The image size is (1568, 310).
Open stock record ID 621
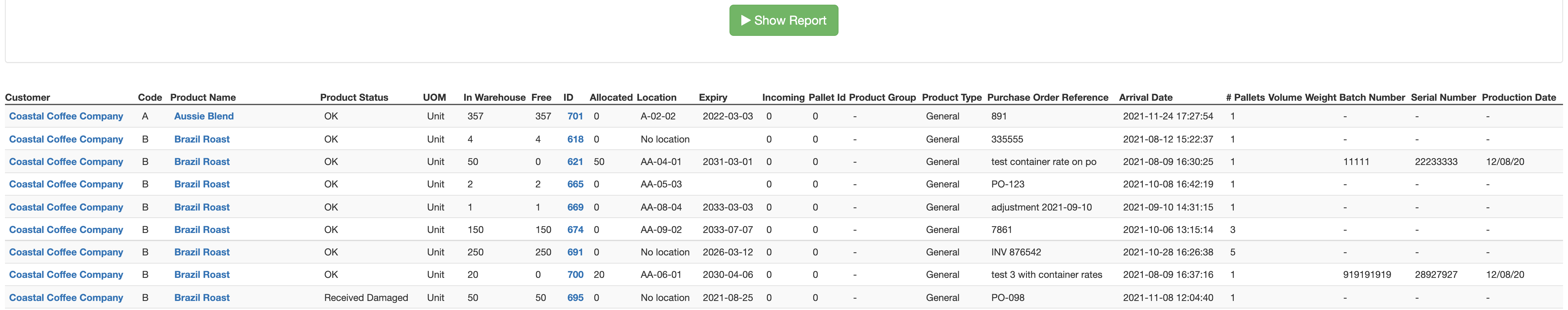575,162
